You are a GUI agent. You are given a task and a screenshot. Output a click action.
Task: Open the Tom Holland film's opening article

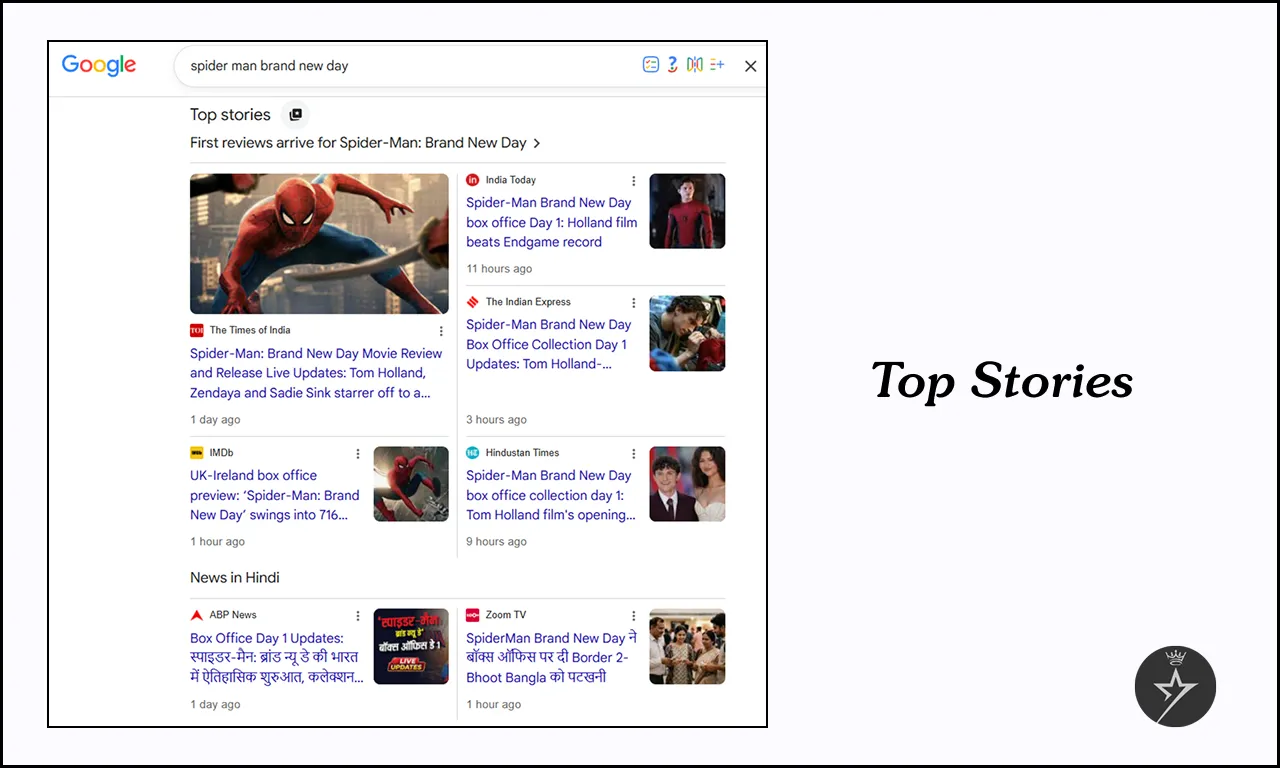(x=551, y=495)
